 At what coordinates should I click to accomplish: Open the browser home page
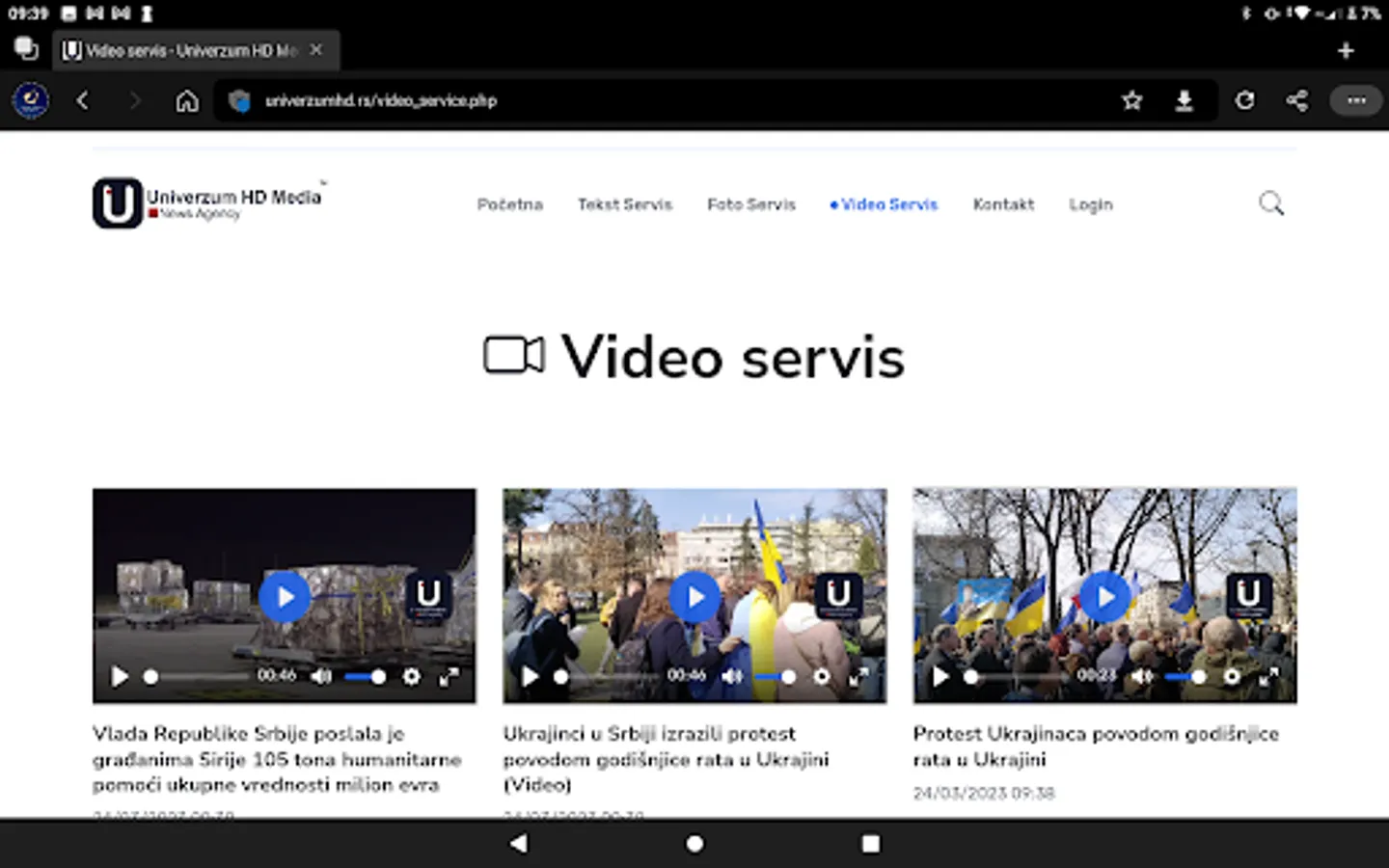point(187,100)
